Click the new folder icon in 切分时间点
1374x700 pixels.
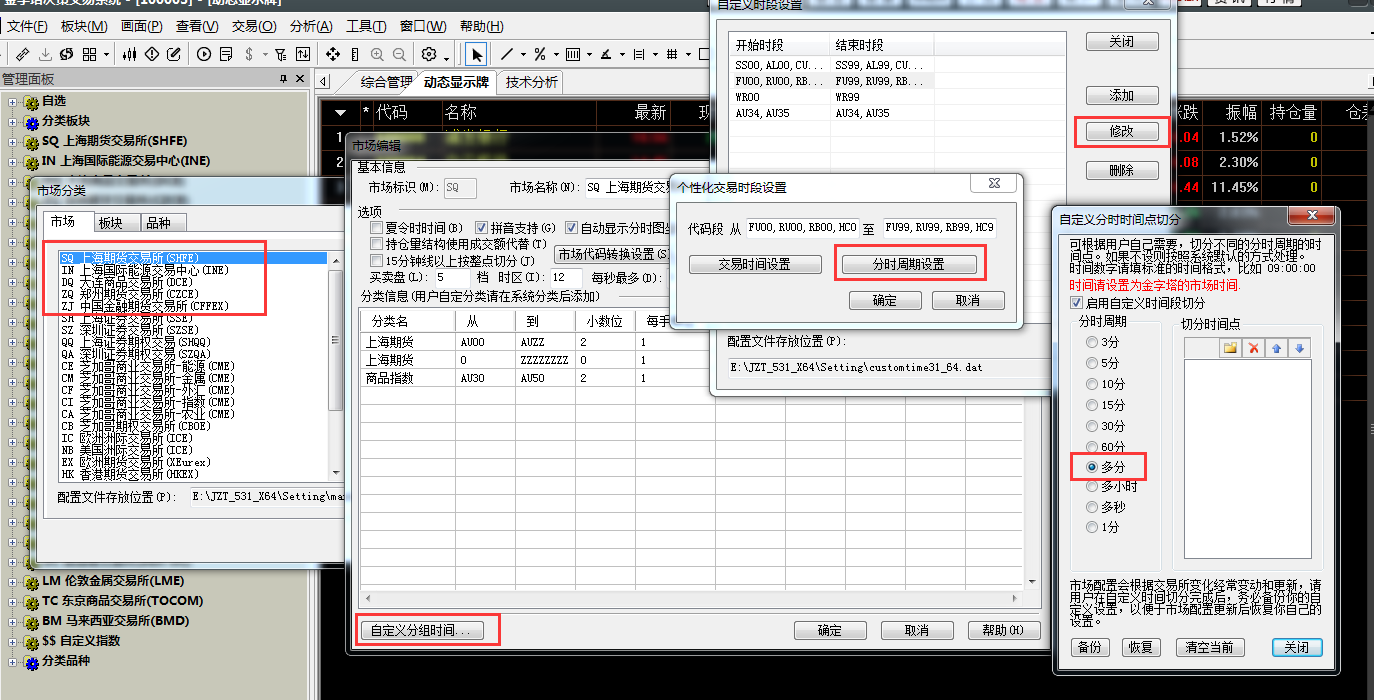pos(1230,348)
